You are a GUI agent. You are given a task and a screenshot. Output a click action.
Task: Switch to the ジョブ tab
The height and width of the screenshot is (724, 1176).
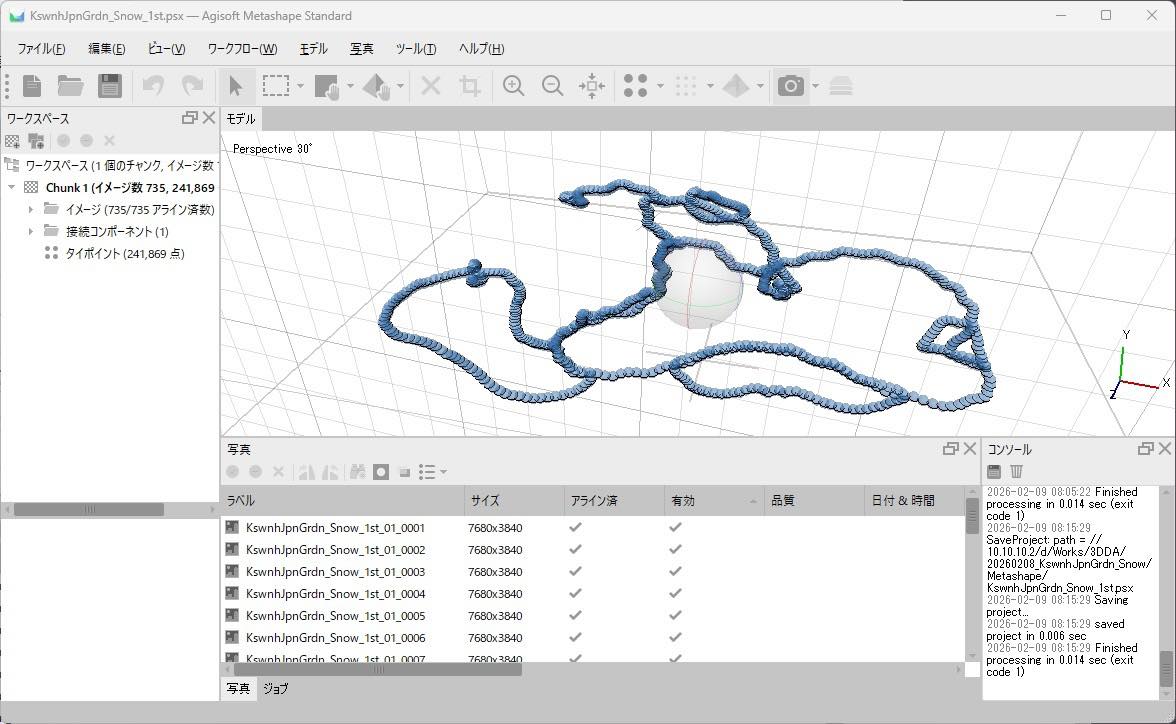point(275,688)
